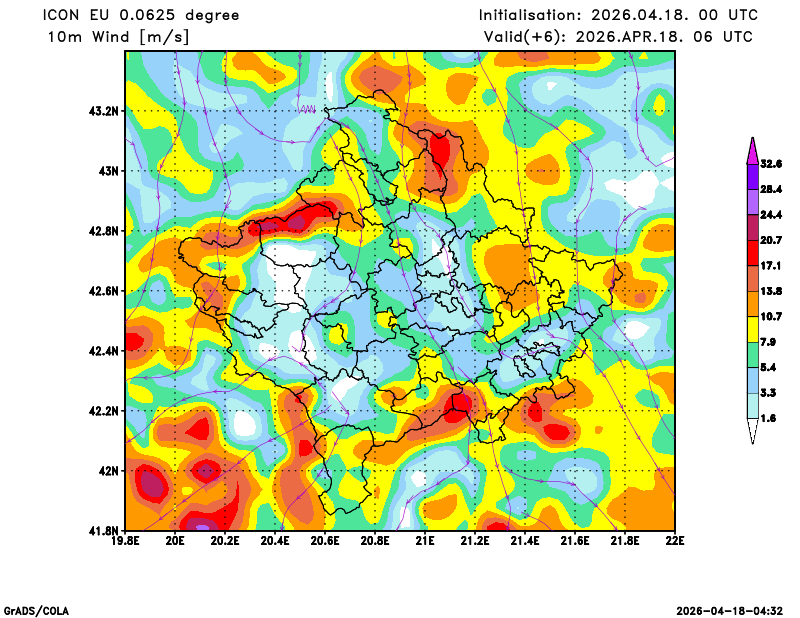Click the 21E longitude axis label
800x618 pixels.
425,541
